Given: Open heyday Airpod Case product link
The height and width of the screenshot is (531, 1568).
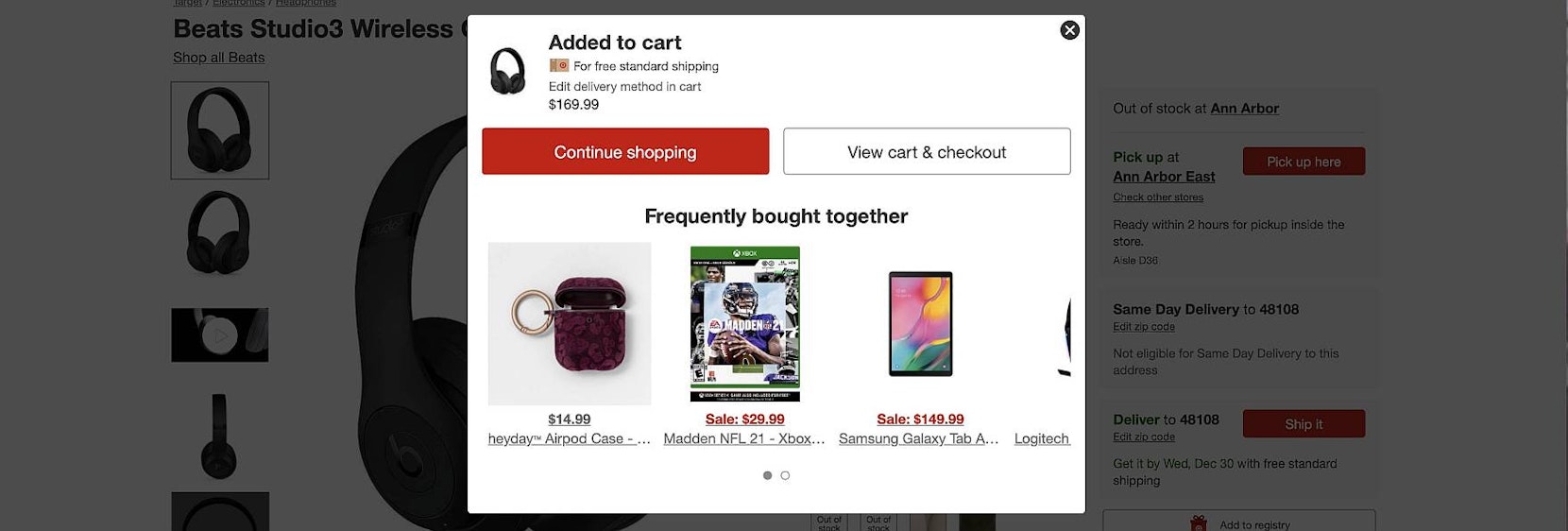Looking at the screenshot, I should point(570,438).
